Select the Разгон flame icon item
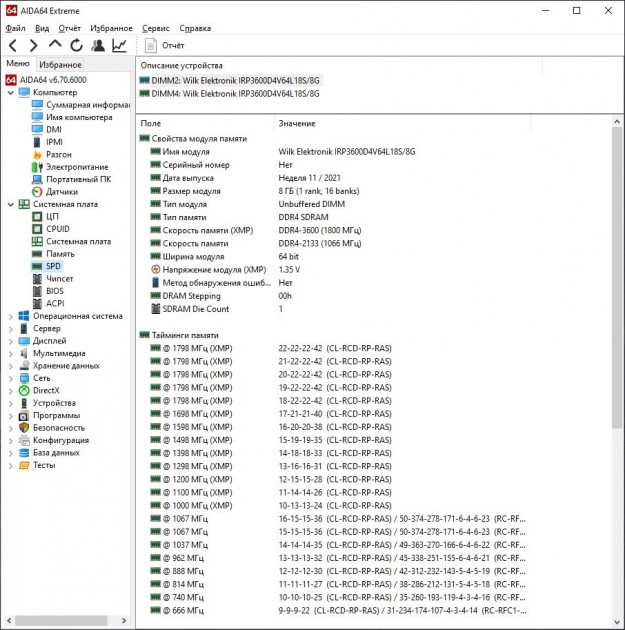 58,154
